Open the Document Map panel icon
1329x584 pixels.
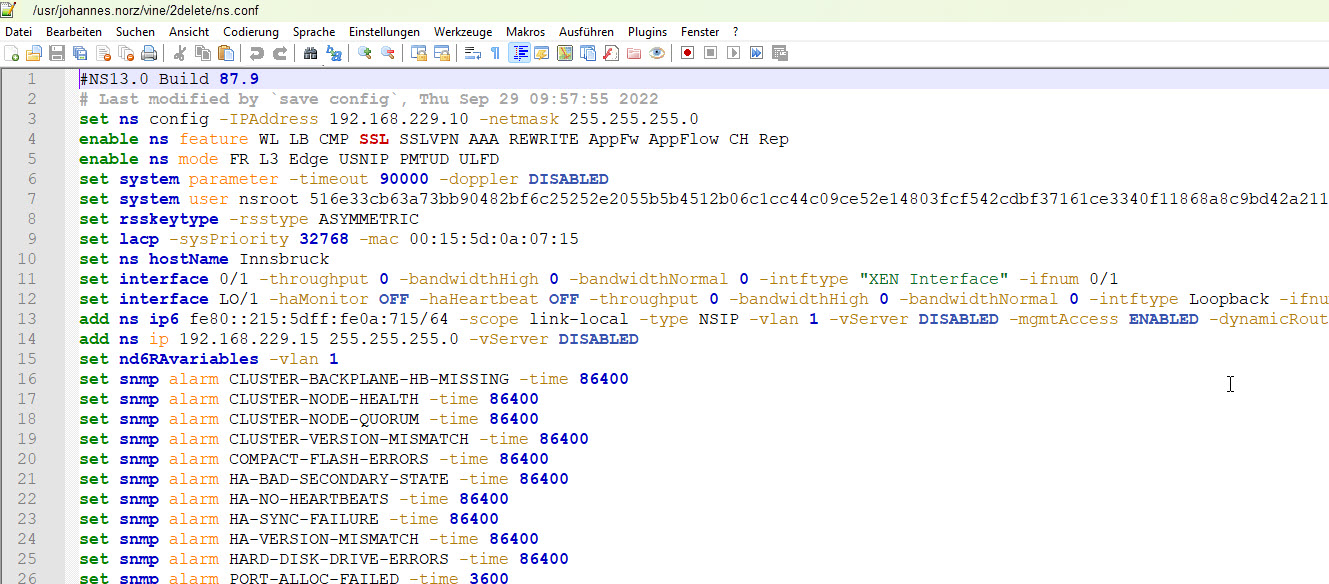(564, 54)
